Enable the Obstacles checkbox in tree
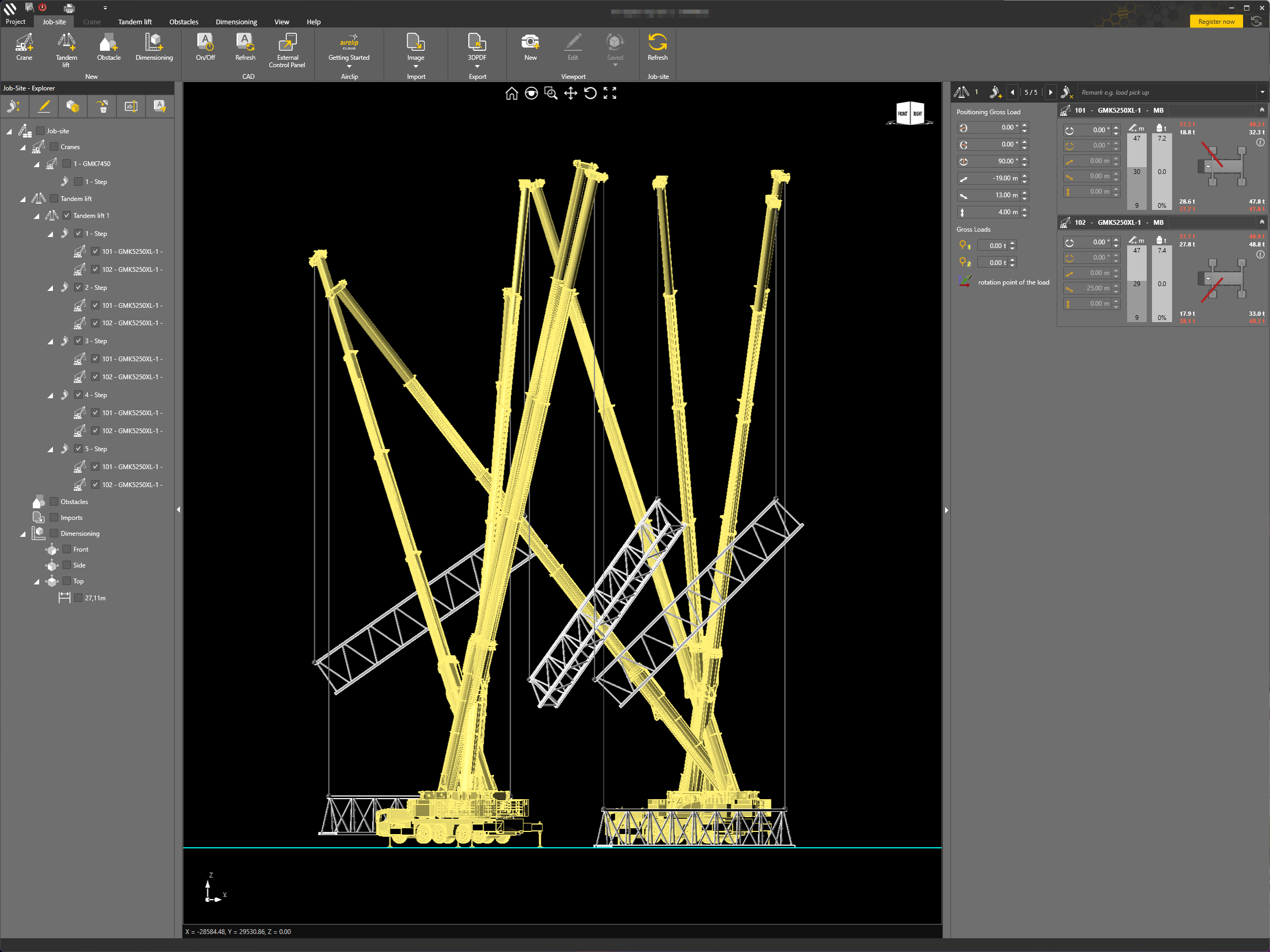This screenshot has width=1270, height=952. tap(54, 501)
